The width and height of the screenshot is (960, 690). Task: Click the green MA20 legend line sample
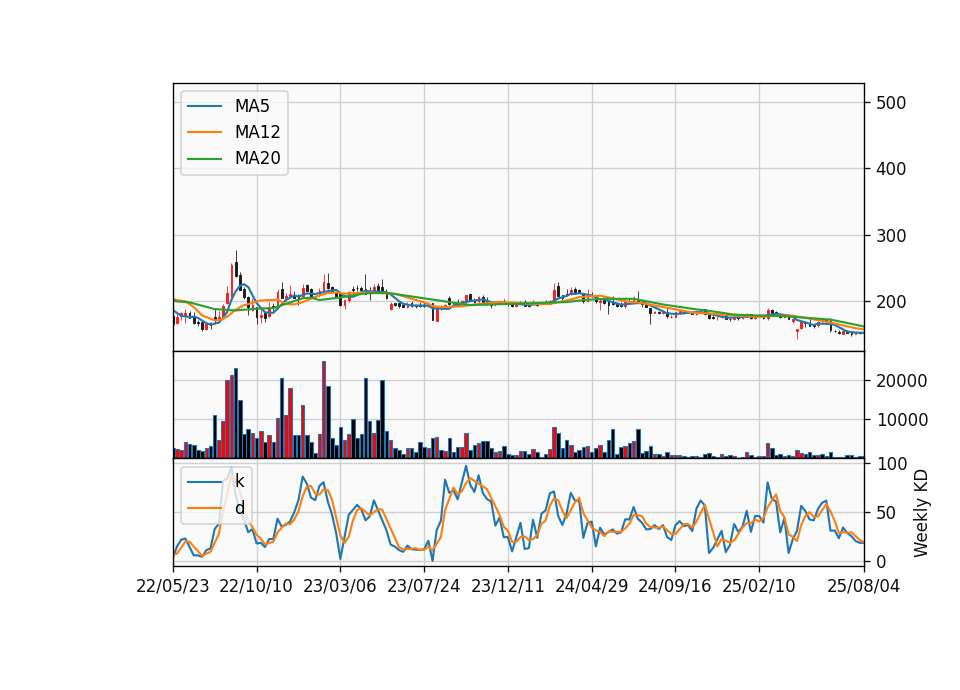point(204,159)
